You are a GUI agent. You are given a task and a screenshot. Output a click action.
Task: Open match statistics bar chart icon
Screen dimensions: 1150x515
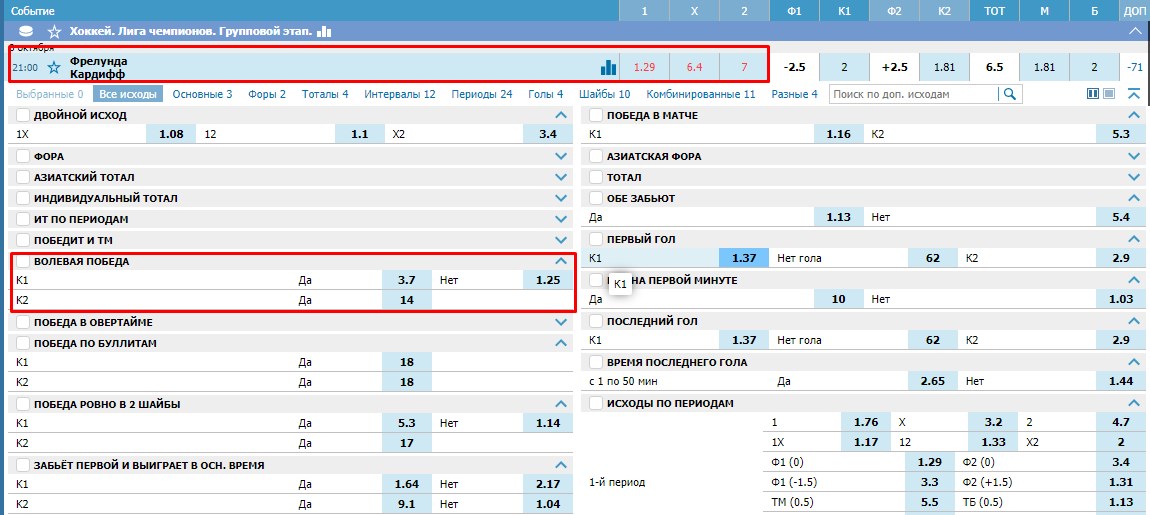pos(608,67)
